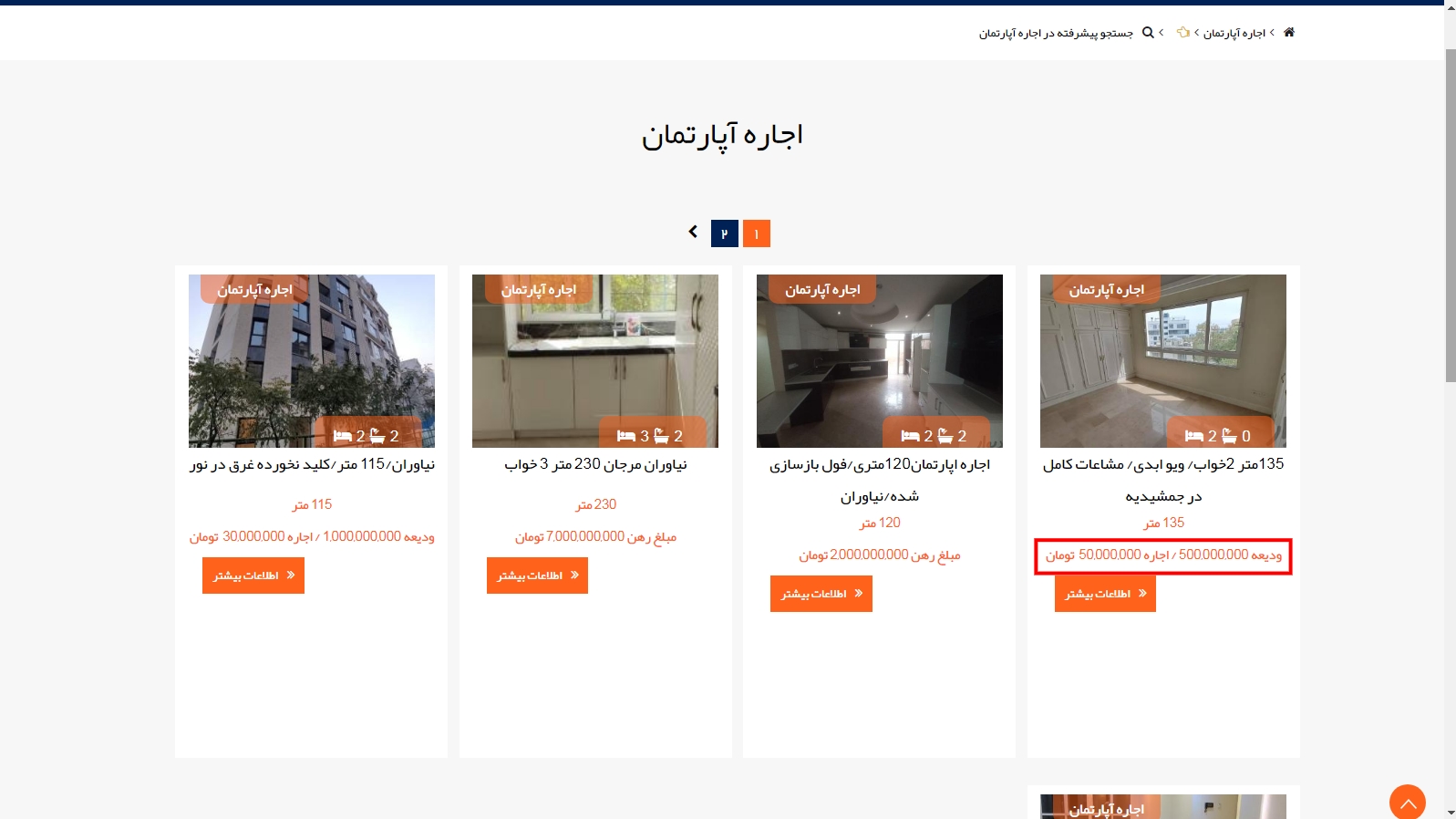The height and width of the screenshot is (819, 1456).
Task: Click the اجاره آپارتمان page heading
Action: tap(722, 136)
